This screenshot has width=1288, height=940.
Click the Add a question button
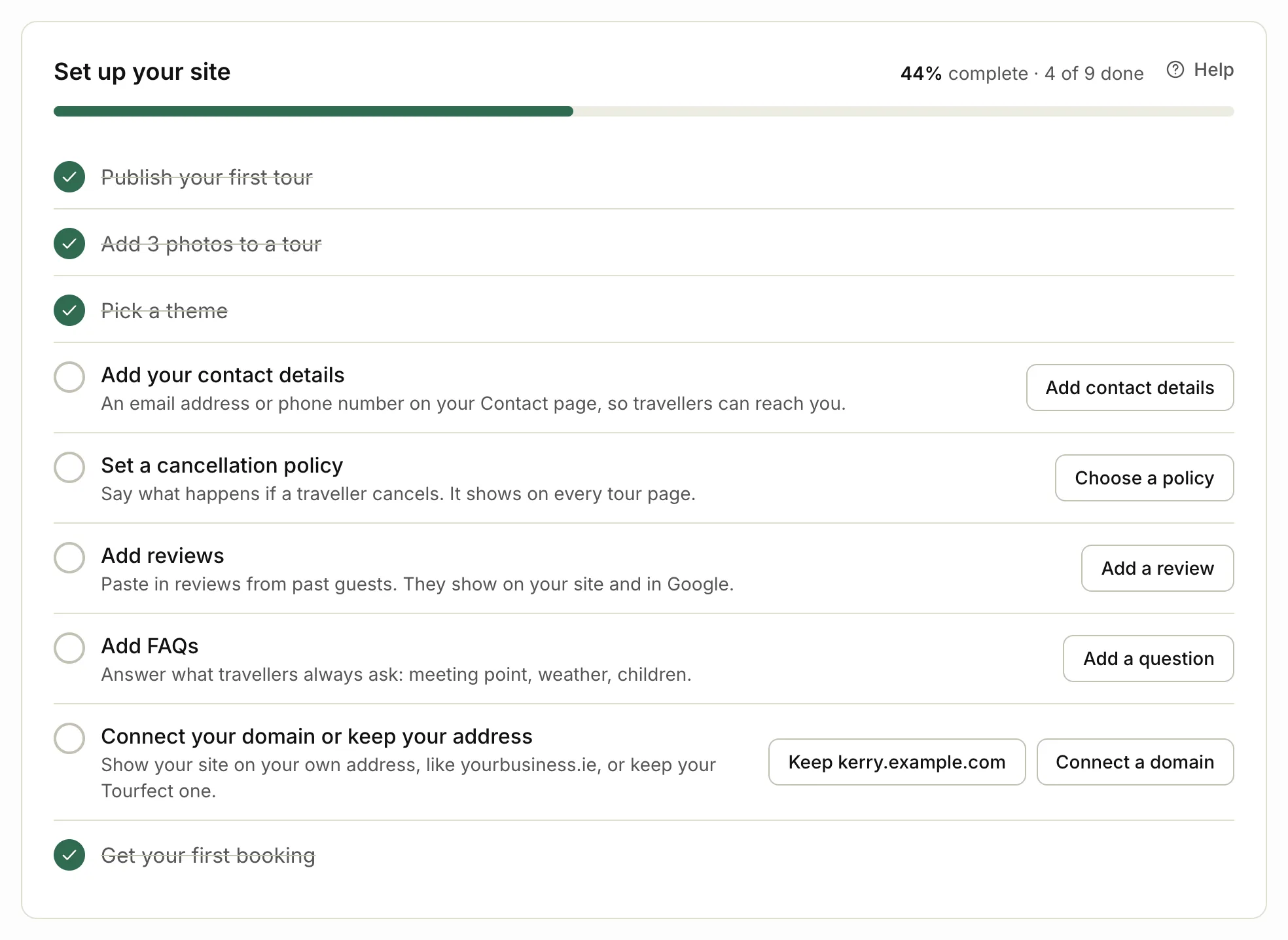[x=1148, y=659]
